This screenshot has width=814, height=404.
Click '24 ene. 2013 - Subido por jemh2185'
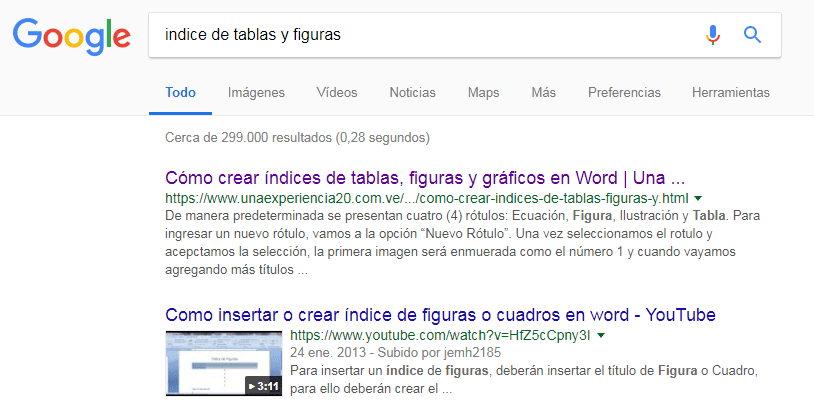tap(395, 353)
